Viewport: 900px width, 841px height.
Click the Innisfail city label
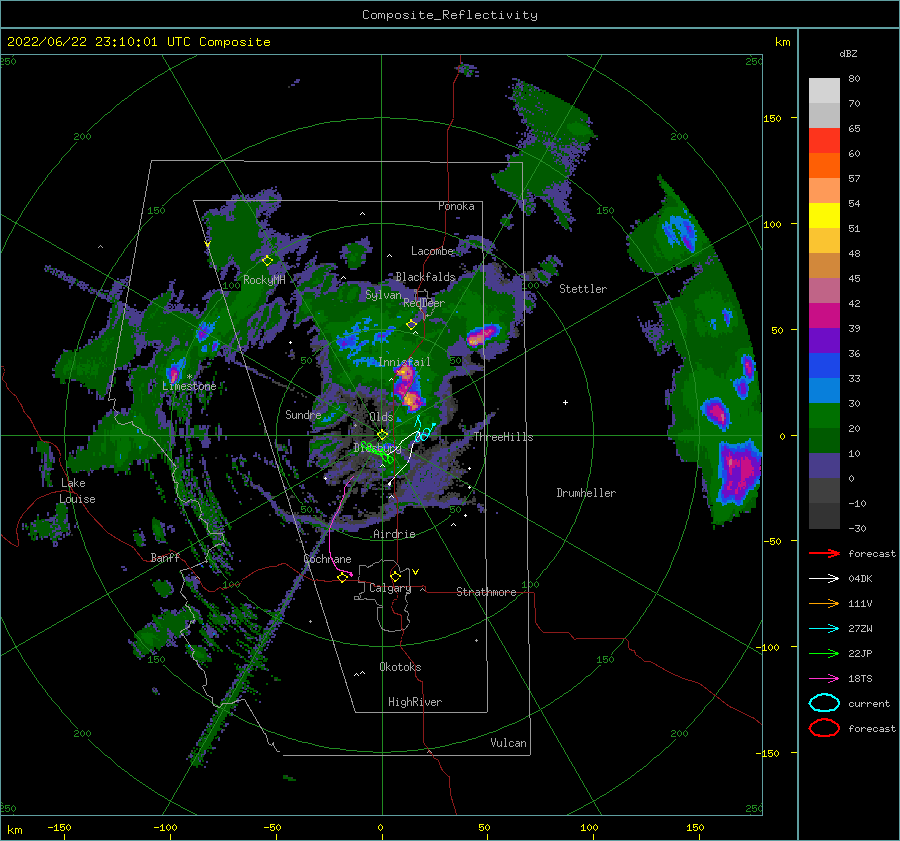pos(404,362)
